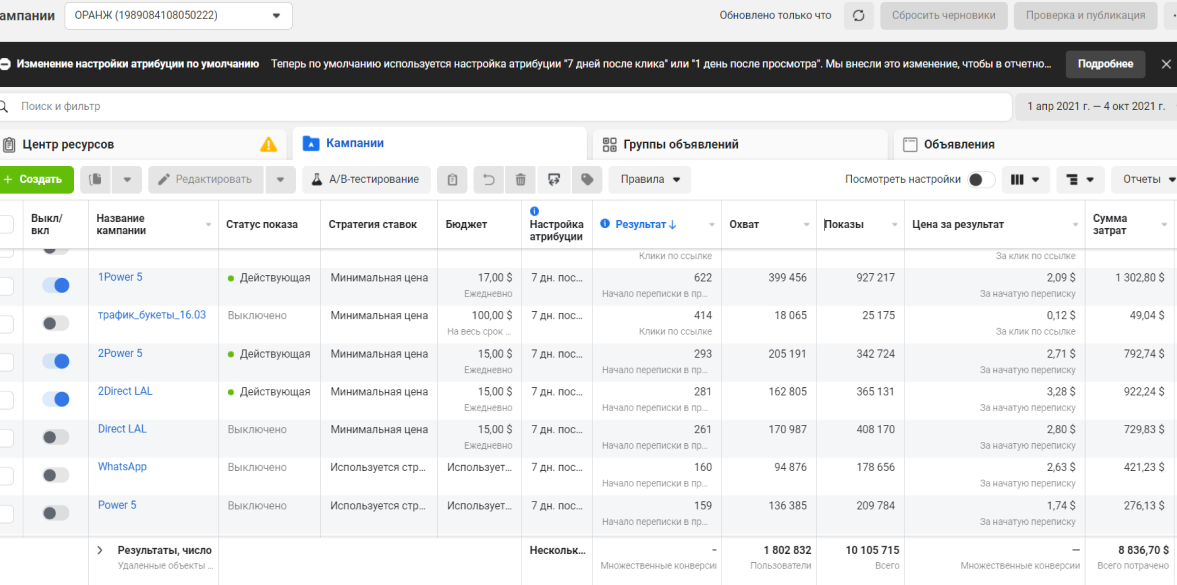Sort by Результат column header
Screen dimensions: 1177x585
[646, 224]
